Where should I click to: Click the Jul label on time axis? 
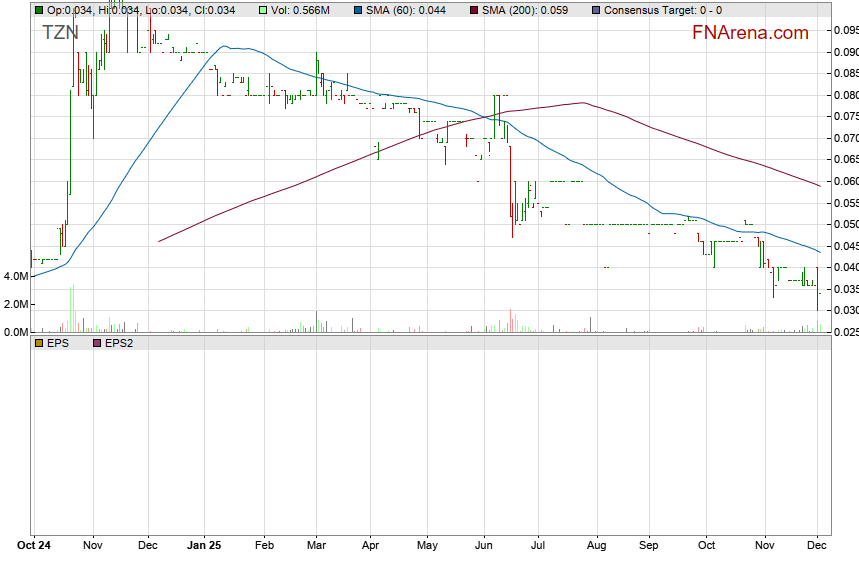click(539, 547)
